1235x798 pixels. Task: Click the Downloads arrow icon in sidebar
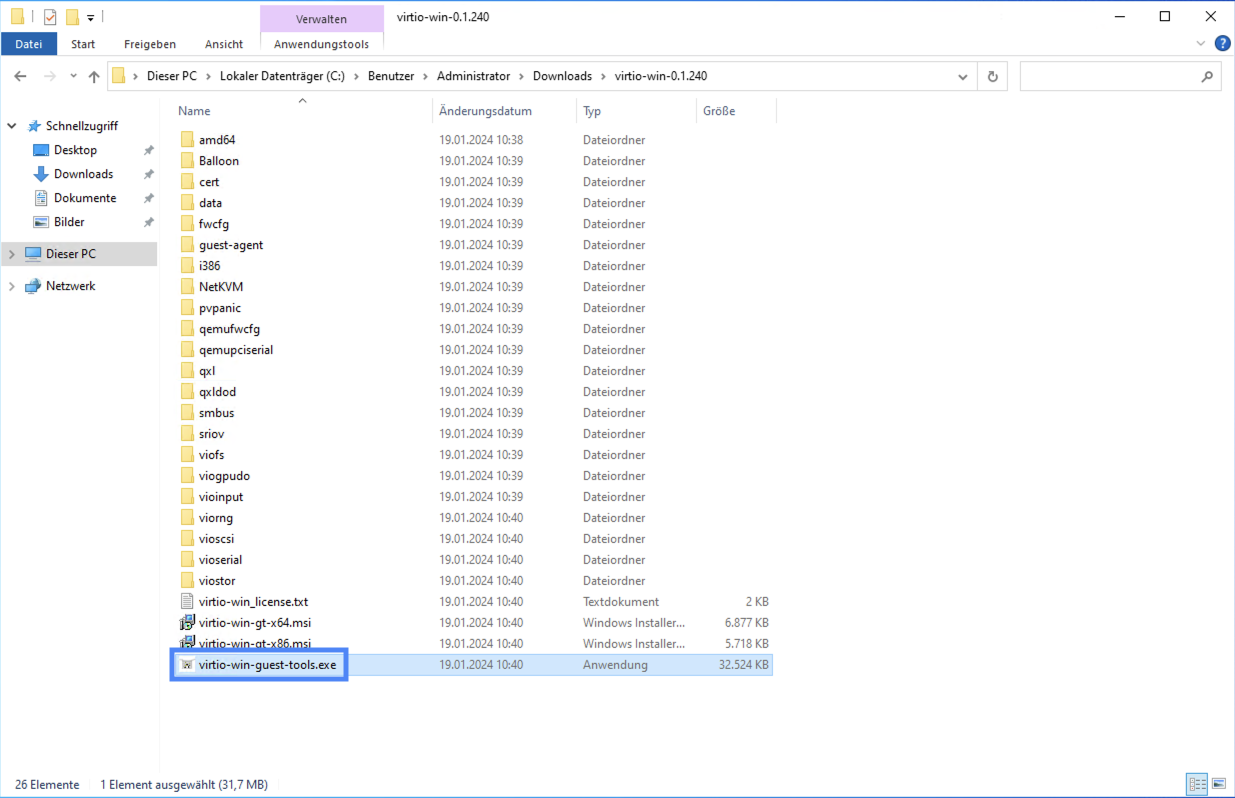(41, 174)
